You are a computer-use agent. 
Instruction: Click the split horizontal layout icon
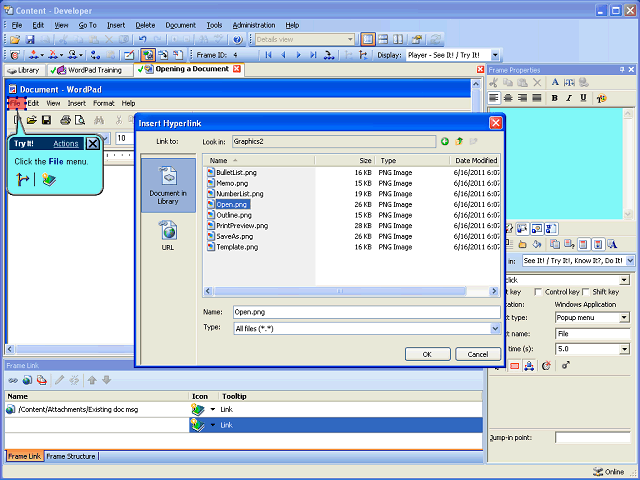[383, 40]
